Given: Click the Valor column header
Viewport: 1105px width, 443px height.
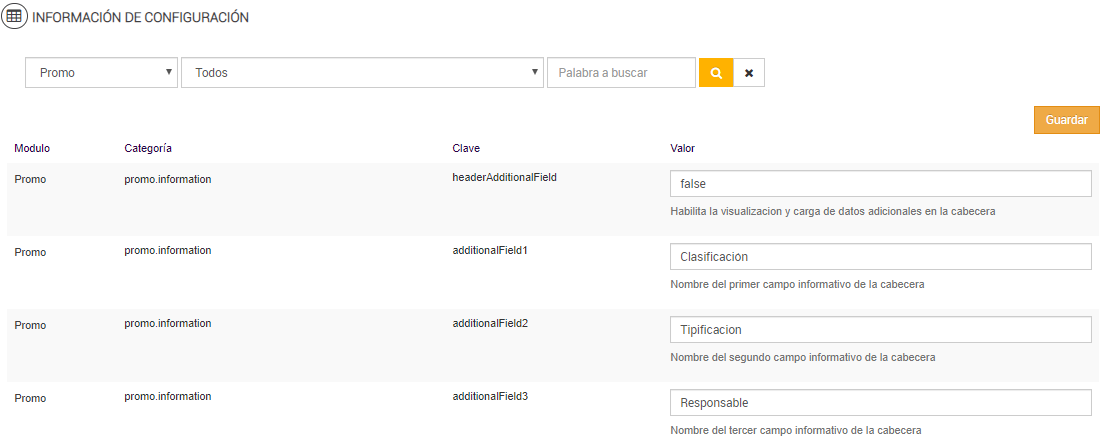Looking at the screenshot, I should coord(682,148).
